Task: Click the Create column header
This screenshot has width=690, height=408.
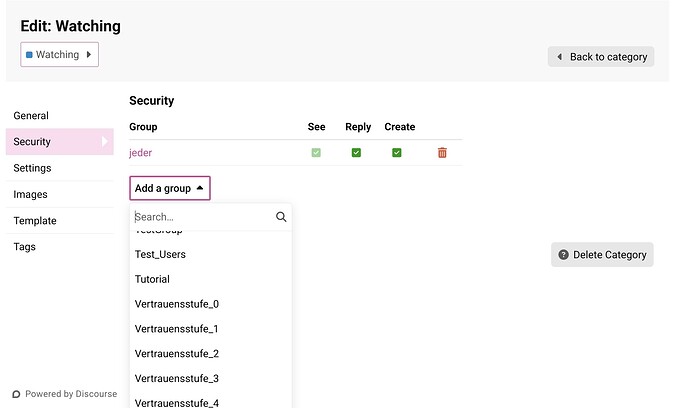Action: (x=400, y=127)
